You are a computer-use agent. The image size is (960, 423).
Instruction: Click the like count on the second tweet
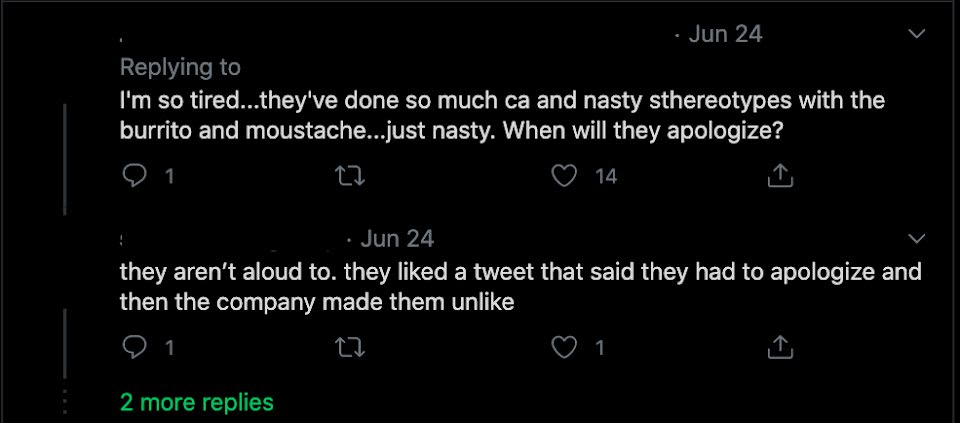tap(600, 348)
